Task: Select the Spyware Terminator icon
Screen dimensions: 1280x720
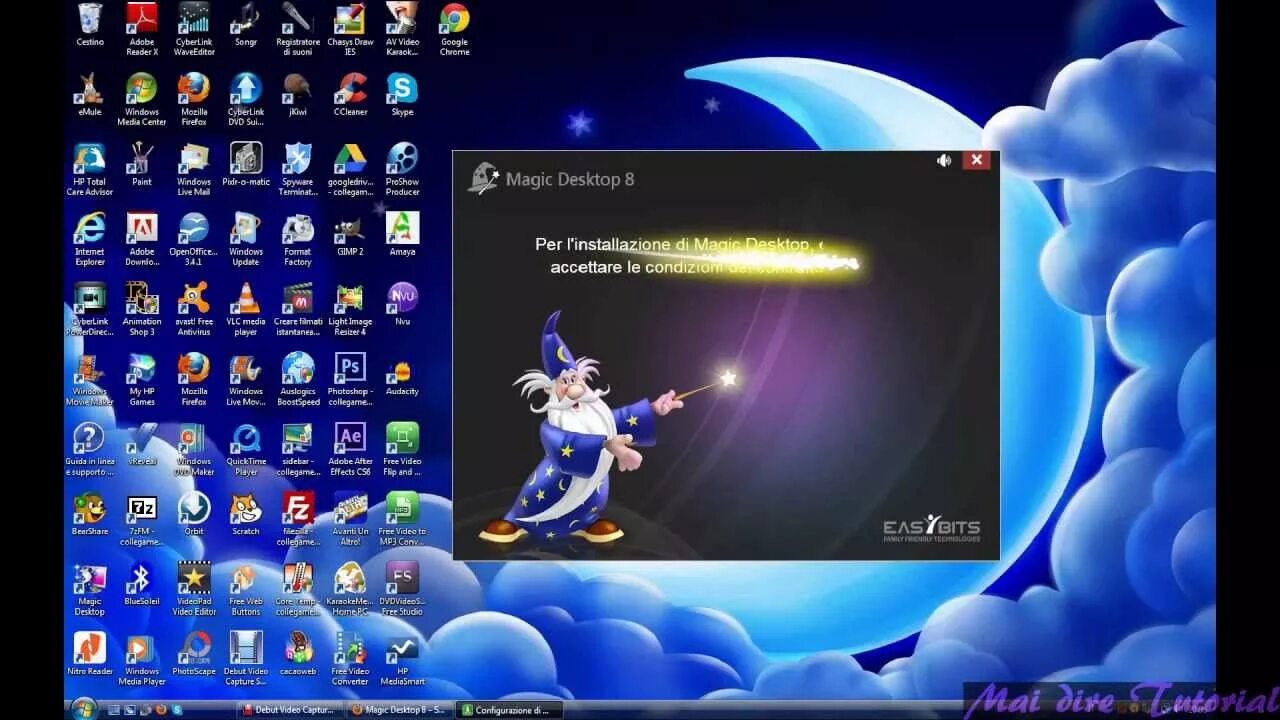Action: tap(298, 168)
